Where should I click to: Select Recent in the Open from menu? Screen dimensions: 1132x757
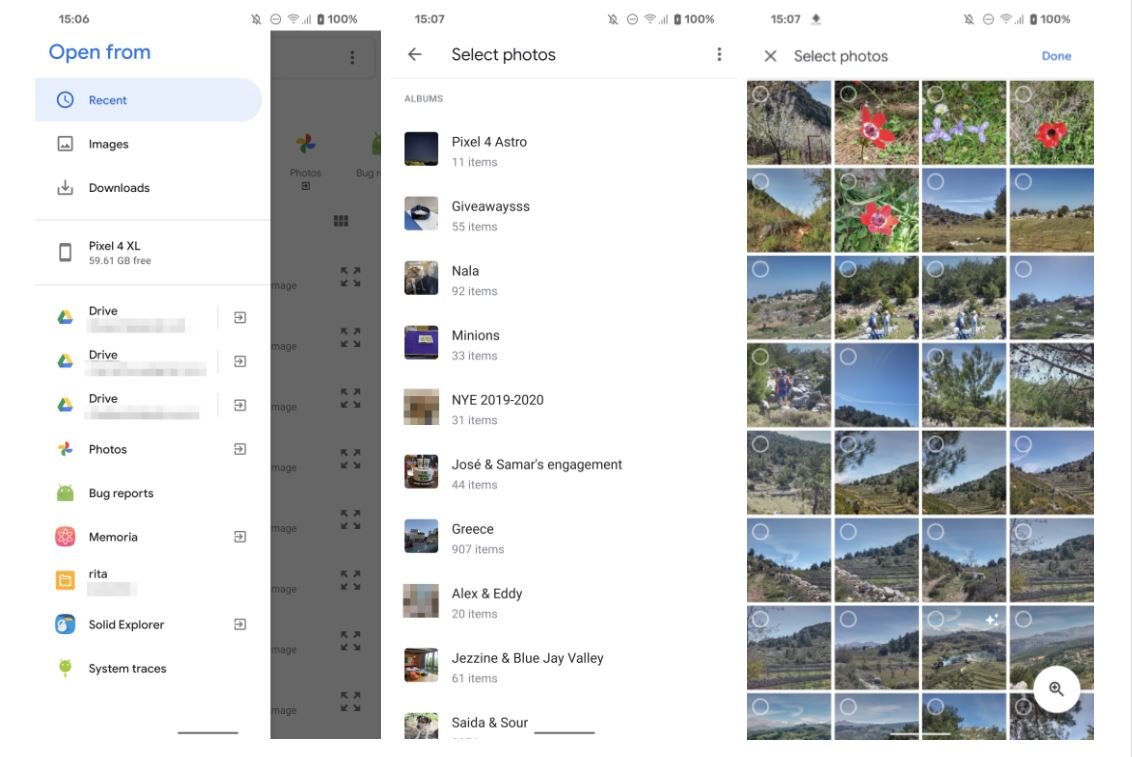tap(108, 100)
